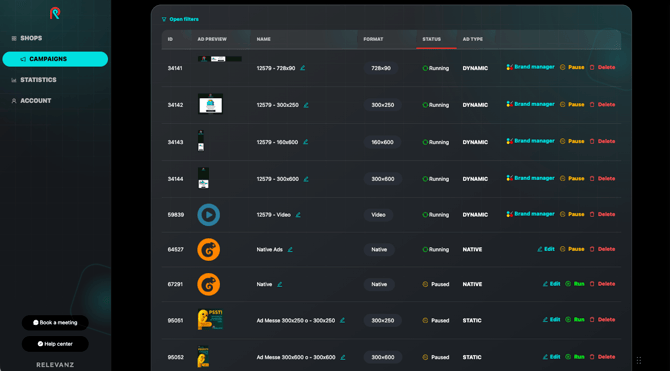This screenshot has height=371, width=670.
Task: Open filters above the table
Action: (x=180, y=19)
